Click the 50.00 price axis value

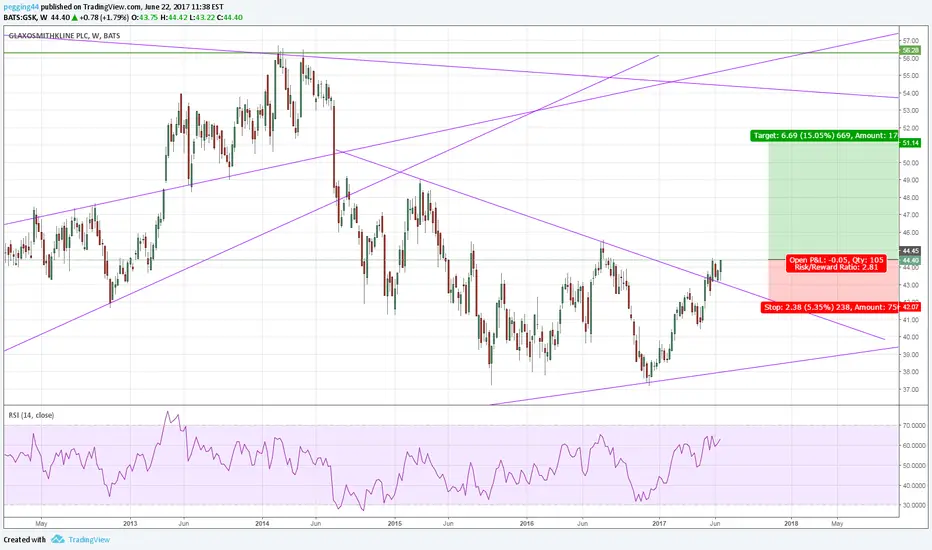(x=911, y=163)
